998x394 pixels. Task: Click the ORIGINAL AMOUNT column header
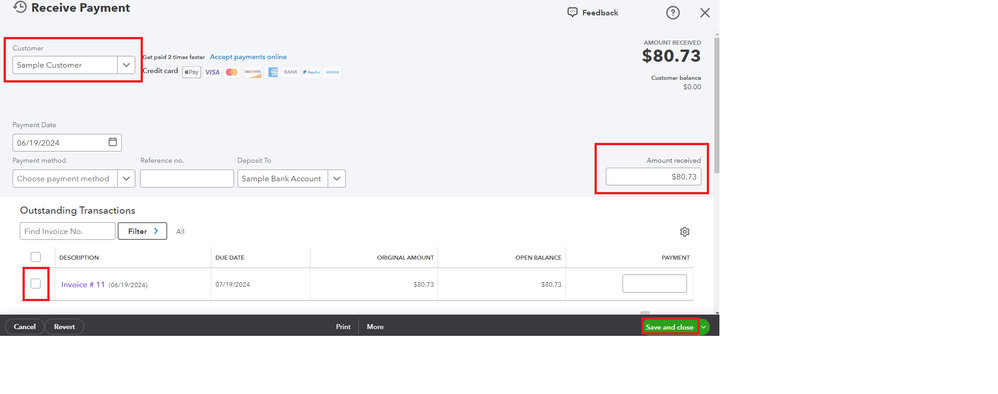405,258
